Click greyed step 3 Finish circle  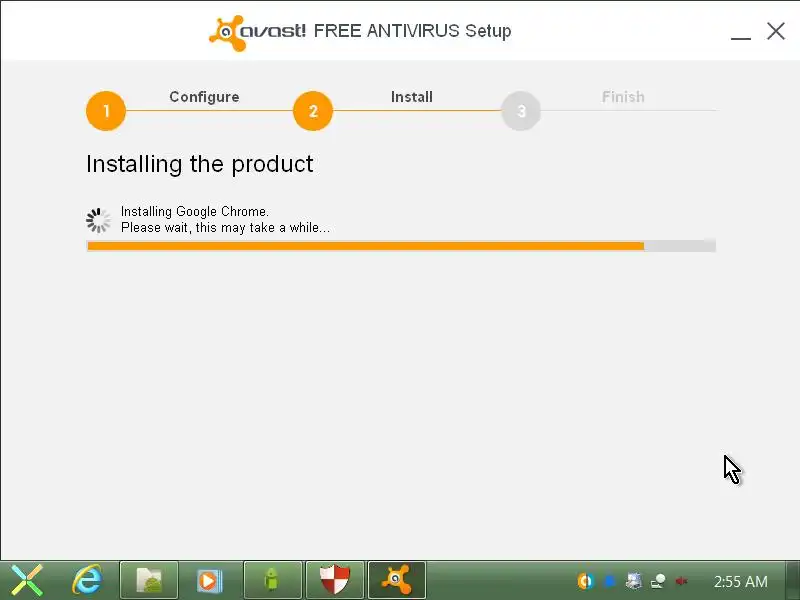tap(521, 111)
